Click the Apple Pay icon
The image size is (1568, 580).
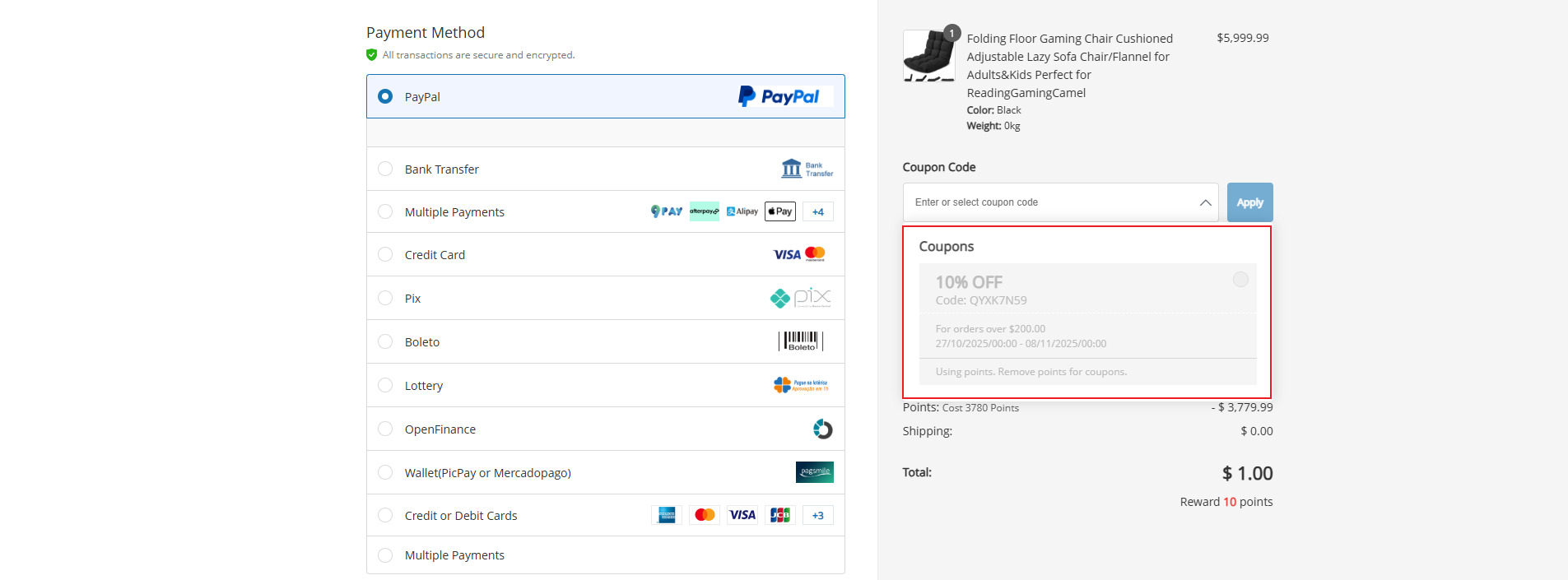point(779,211)
